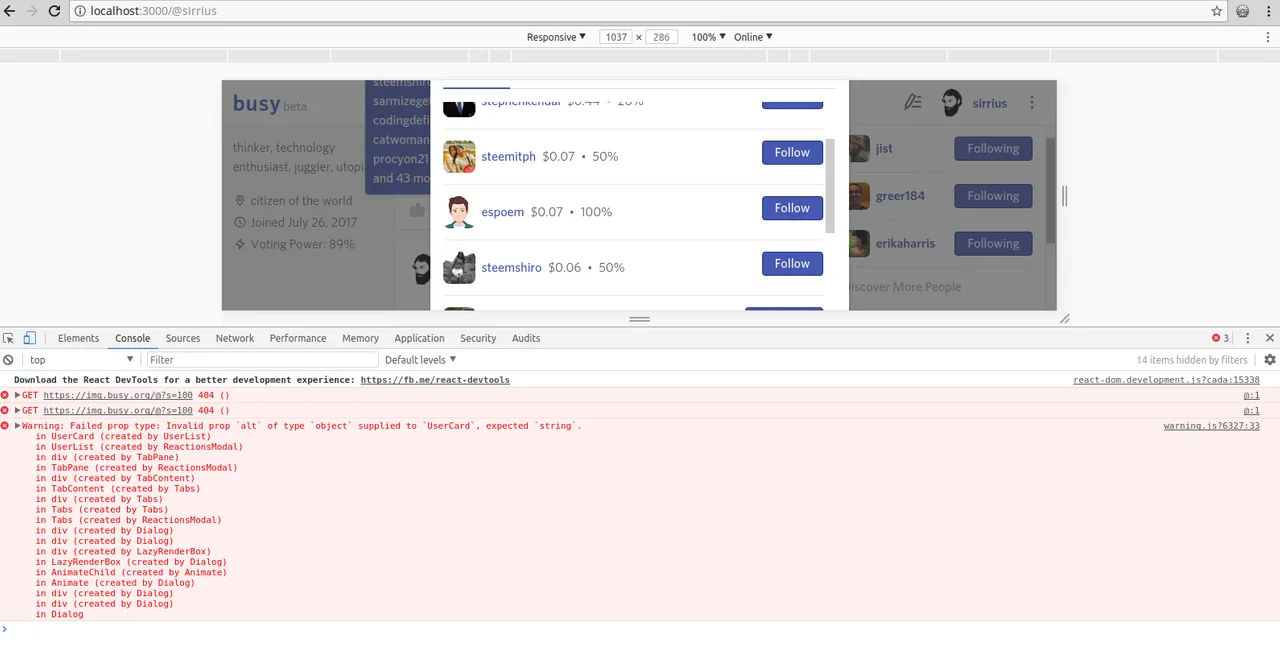Click the Following button for erikaharris

tap(993, 243)
